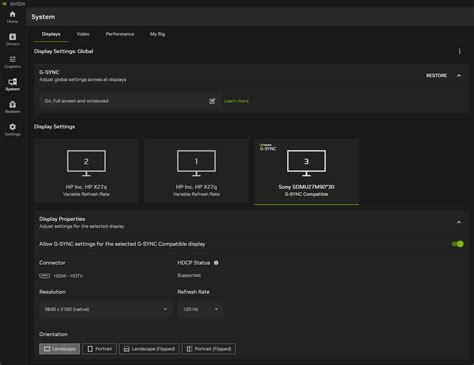
Task: Toggle Allow G-SYNC for selected display
Action: point(458,244)
